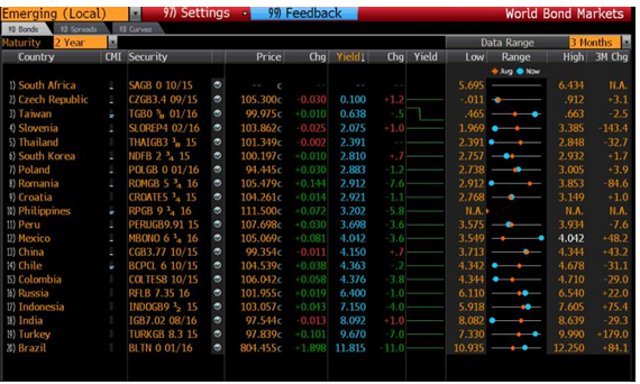Click the 3M Chg column header
Image resolution: width=640 pixels, height=384 pixels.
[x=611, y=57]
